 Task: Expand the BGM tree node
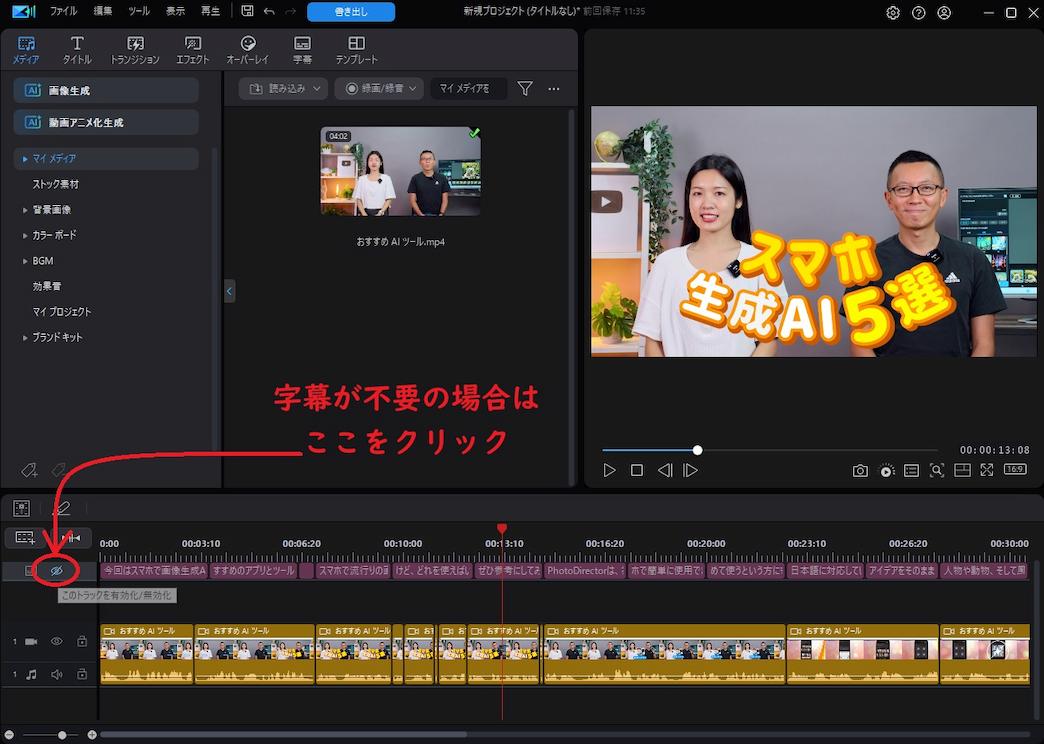(x=25, y=261)
